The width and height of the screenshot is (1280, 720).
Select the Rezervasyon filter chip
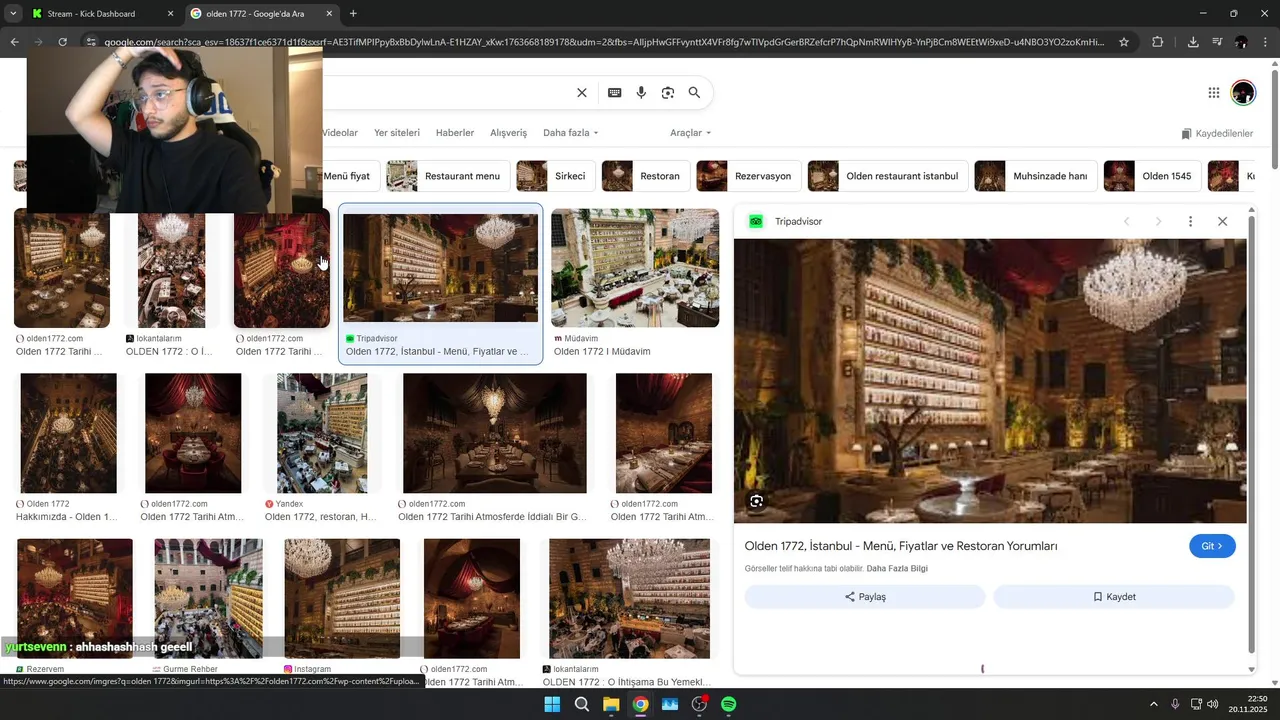click(x=749, y=176)
